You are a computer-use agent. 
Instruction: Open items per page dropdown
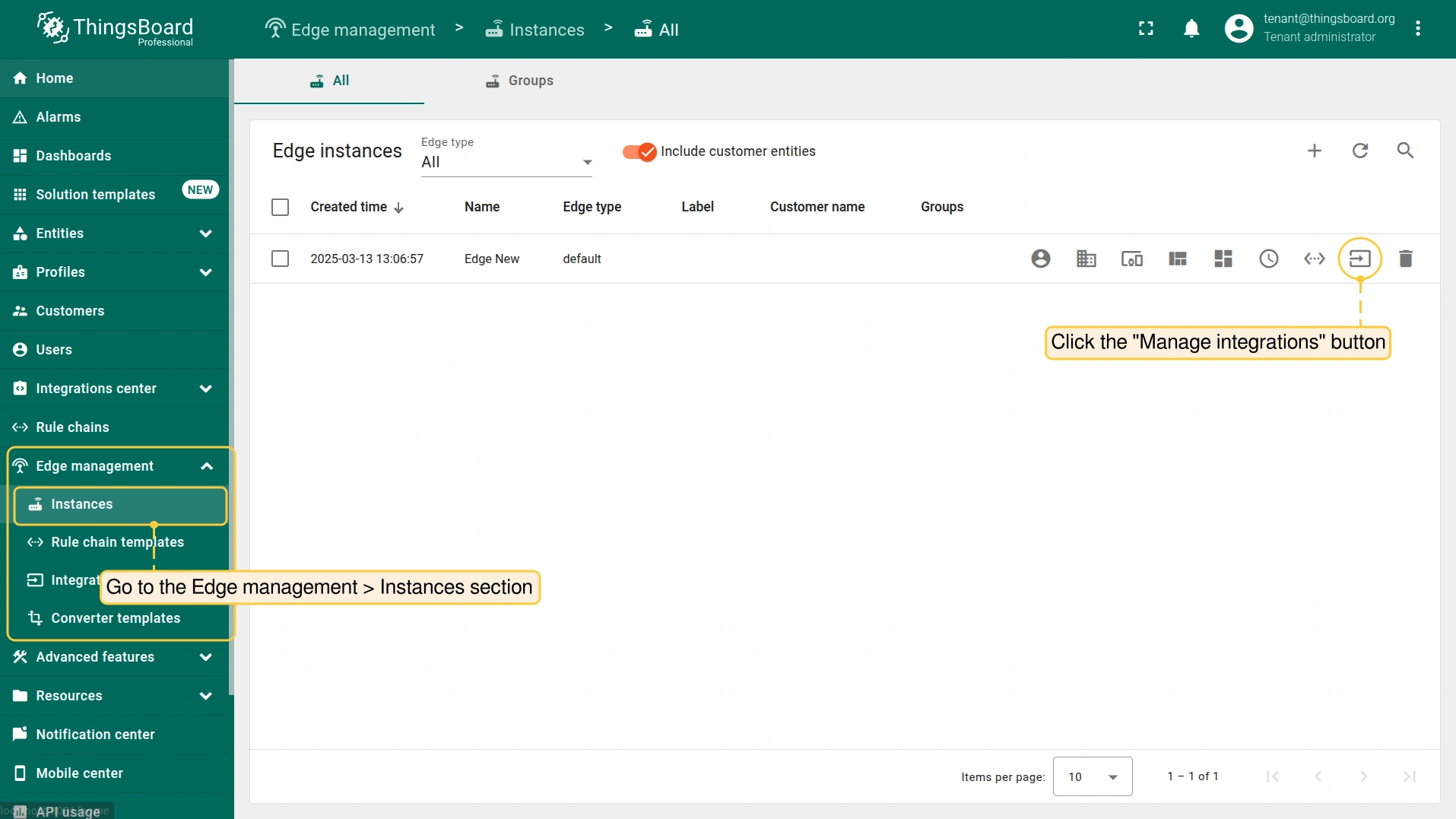pyautogui.click(x=1092, y=776)
